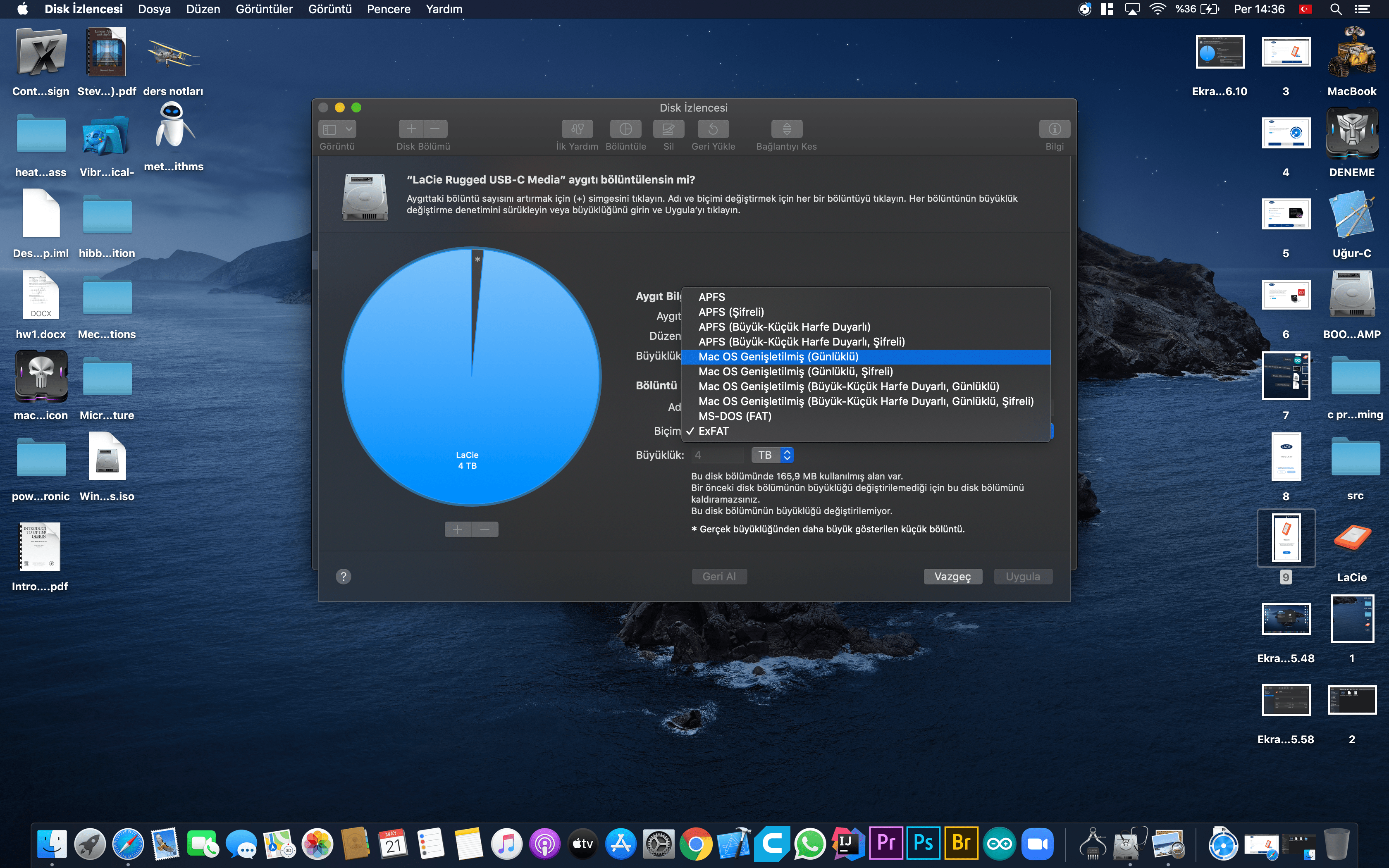Open the Yardım menu
This screenshot has width=1389, height=868.
click(443, 9)
